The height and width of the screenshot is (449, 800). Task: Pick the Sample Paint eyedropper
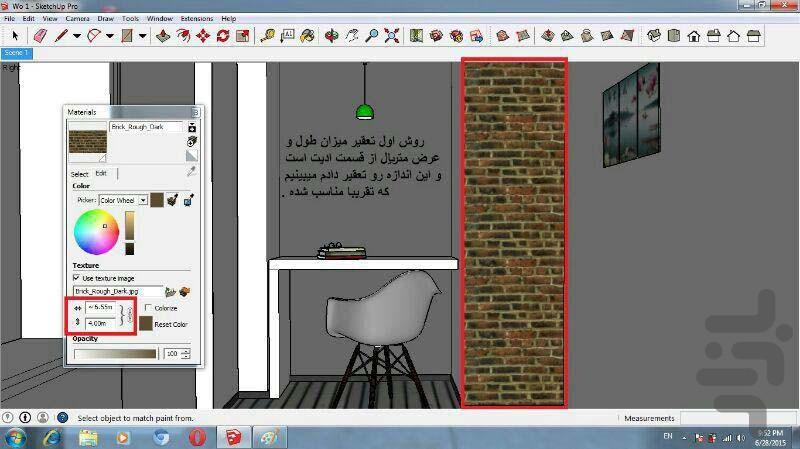pyautogui.click(x=191, y=171)
